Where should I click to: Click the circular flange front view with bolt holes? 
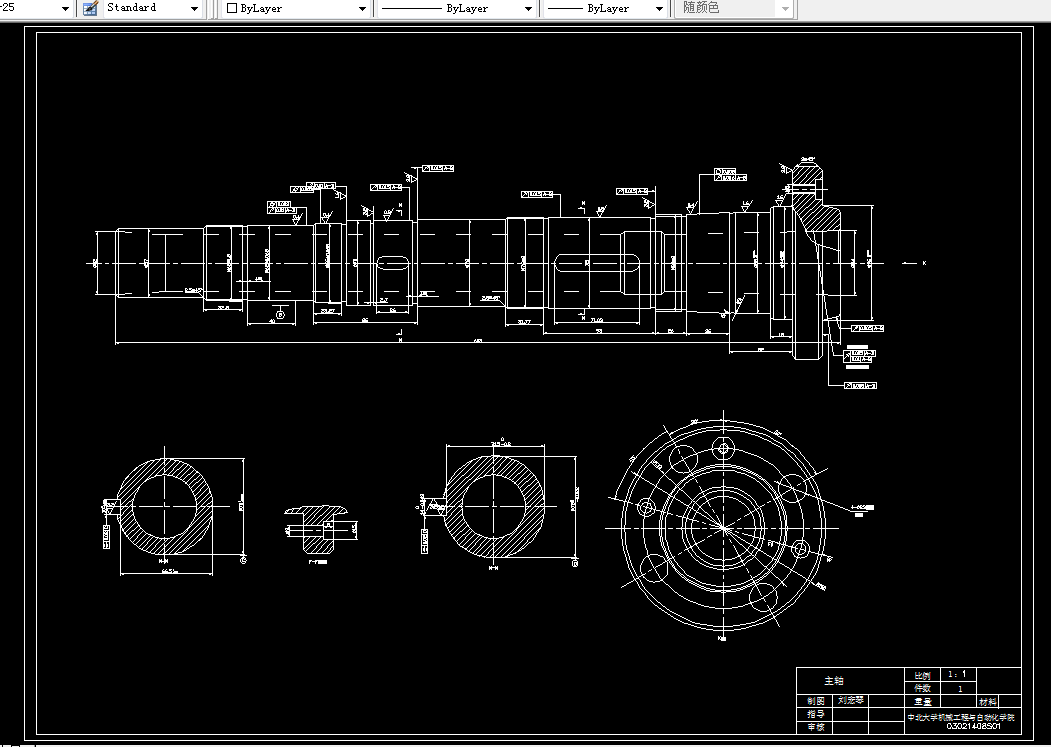(x=723, y=527)
